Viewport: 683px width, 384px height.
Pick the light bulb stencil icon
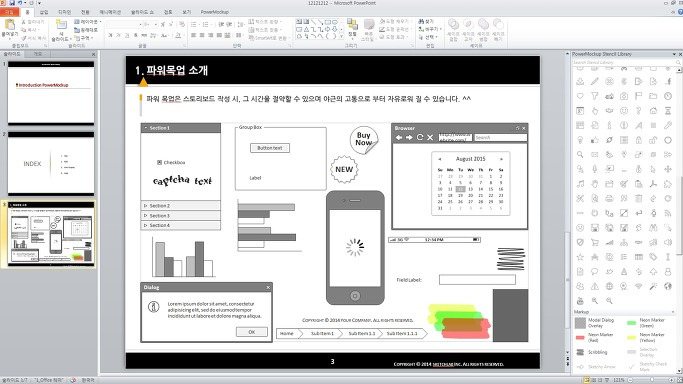tap(580, 140)
